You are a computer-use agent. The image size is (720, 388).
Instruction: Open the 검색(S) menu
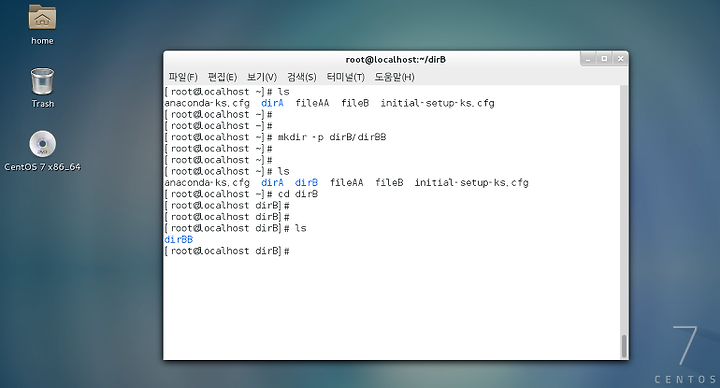pos(302,77)
